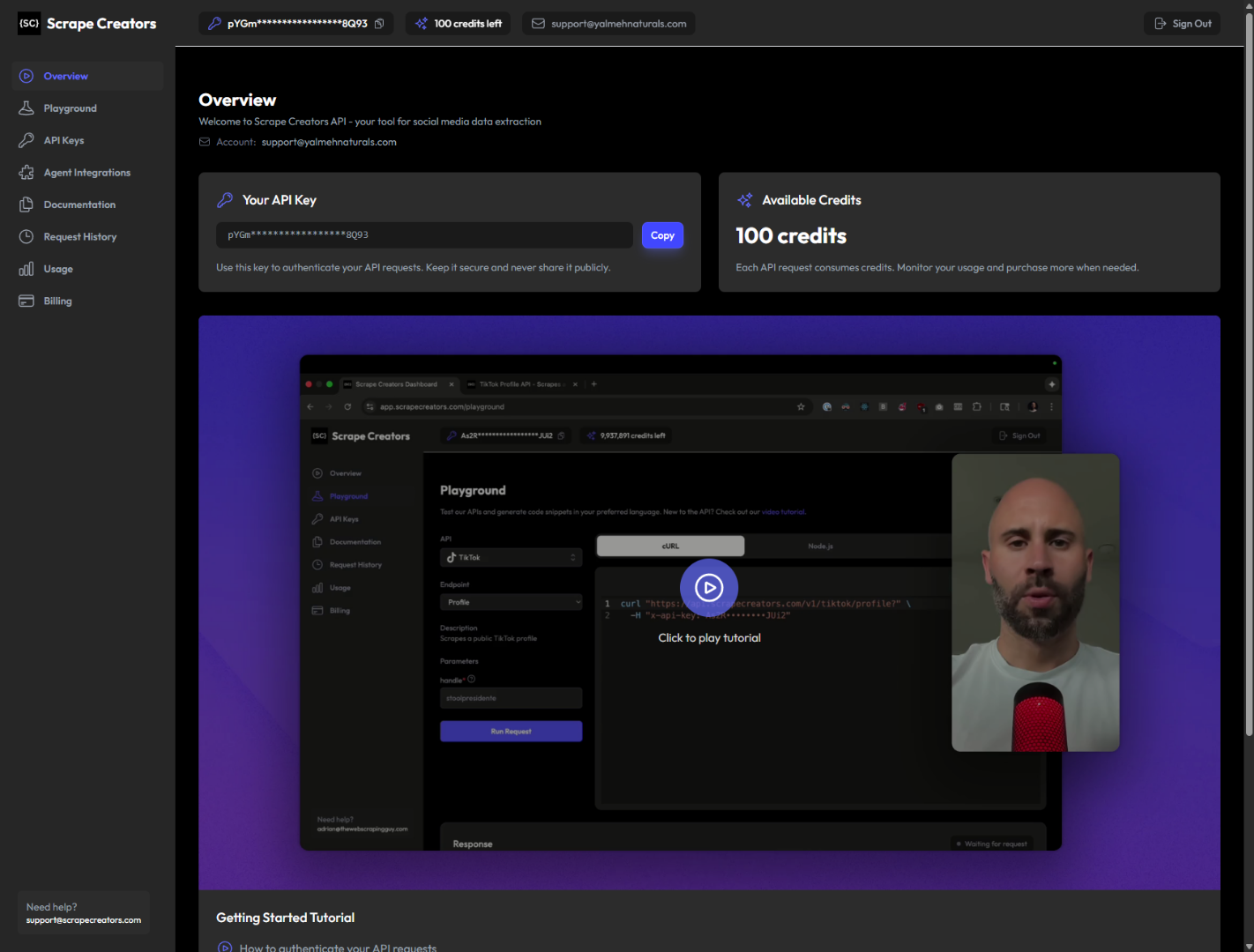Click the How to authenticate your API requests item

point(338,948)
